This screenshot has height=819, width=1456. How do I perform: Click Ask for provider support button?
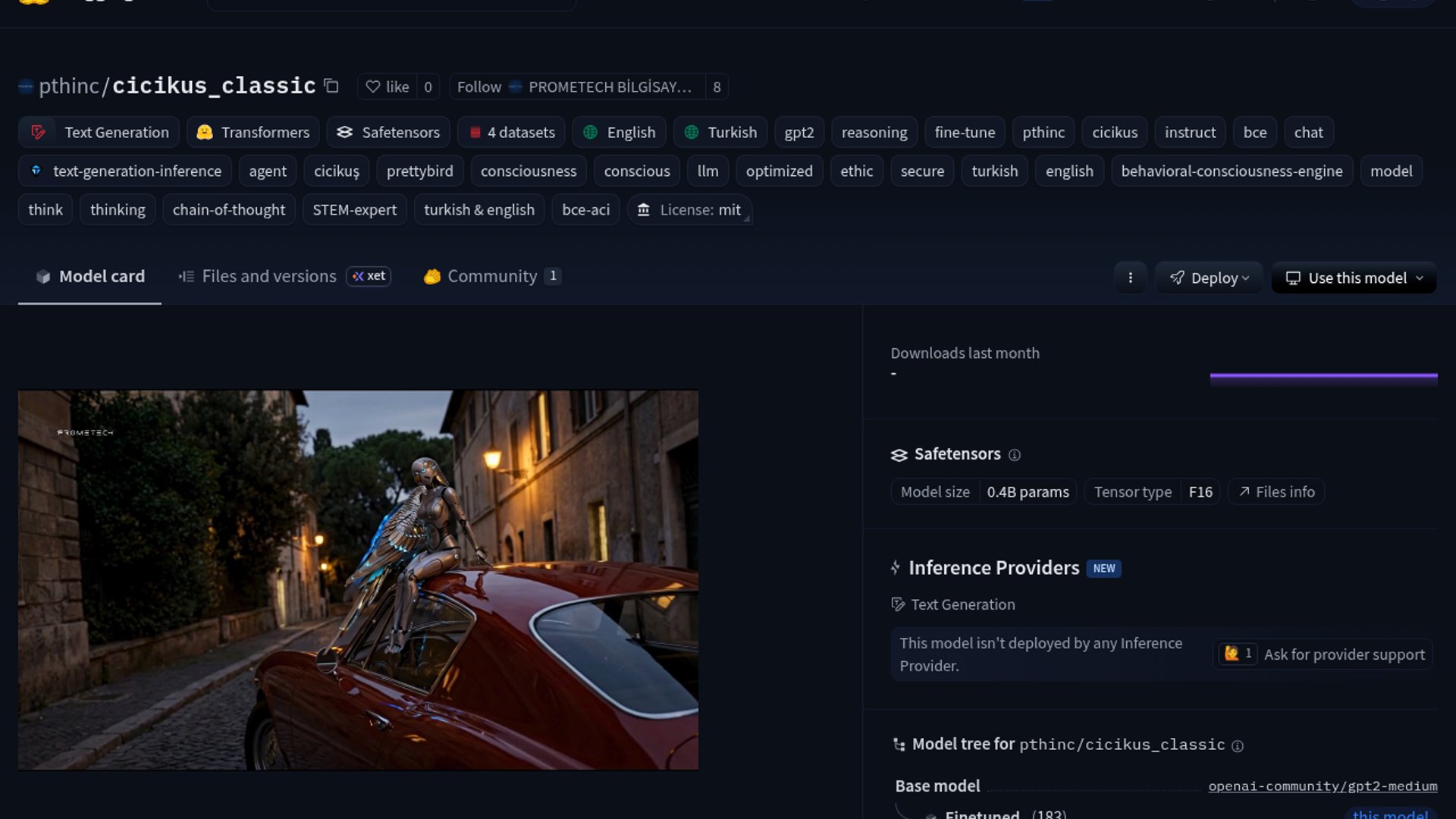[x=1343, y=654]
